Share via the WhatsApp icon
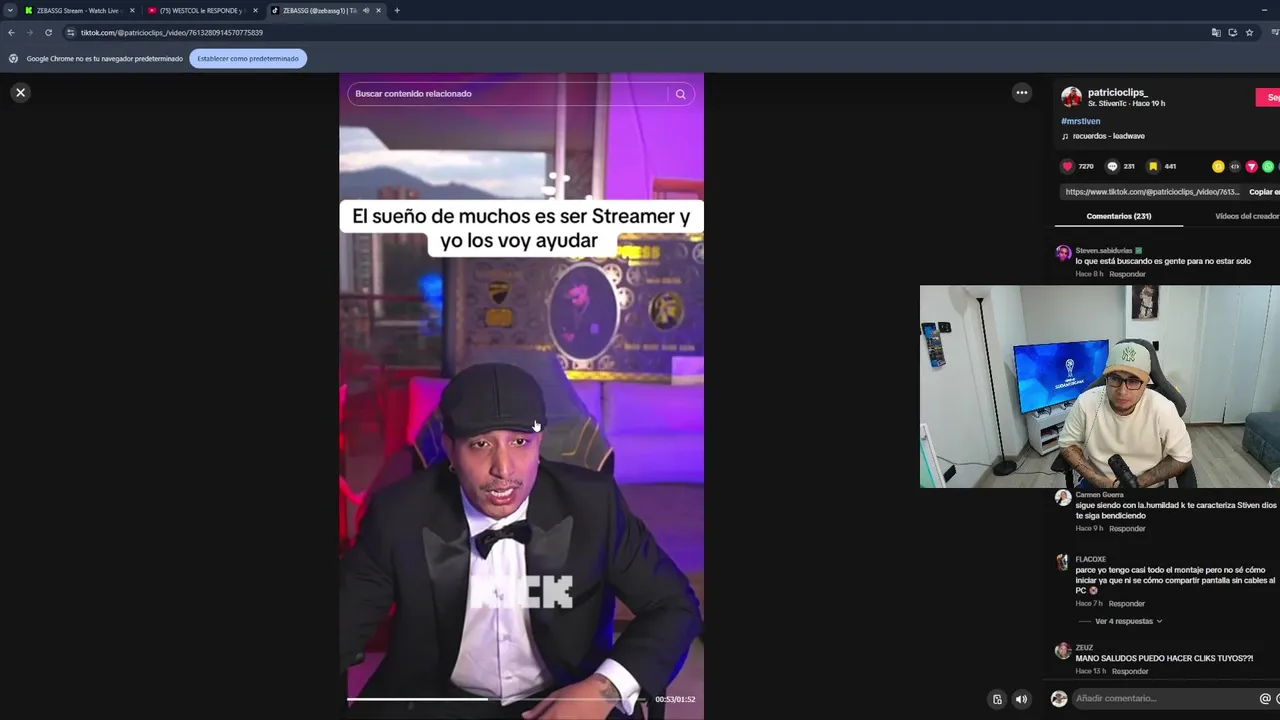Viewport: 1280px width, 720px height. coord(1268,166)
